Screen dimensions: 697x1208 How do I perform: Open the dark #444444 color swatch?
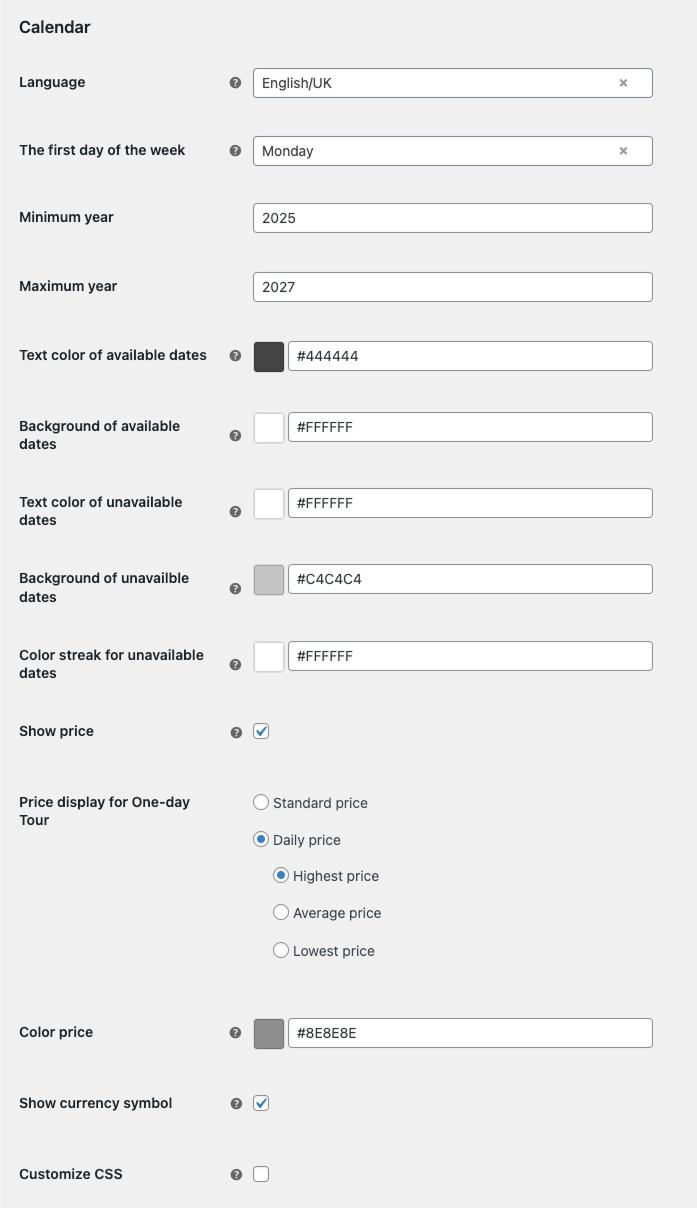(x=269, y=356)
